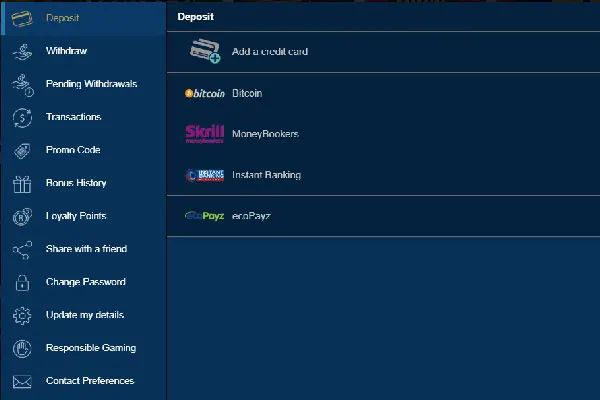Select the Add a credit card option

click(269, 51)
